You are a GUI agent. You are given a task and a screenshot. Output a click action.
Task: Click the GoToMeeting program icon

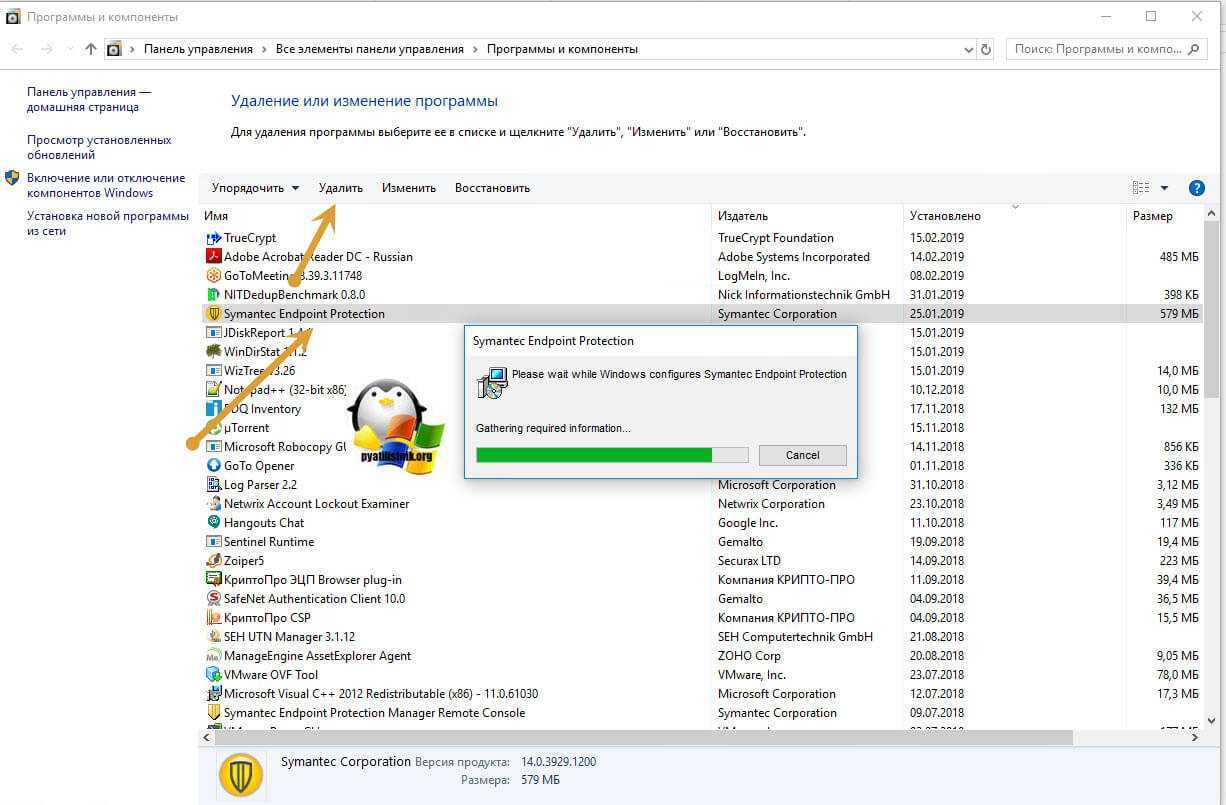click(213, 276)
